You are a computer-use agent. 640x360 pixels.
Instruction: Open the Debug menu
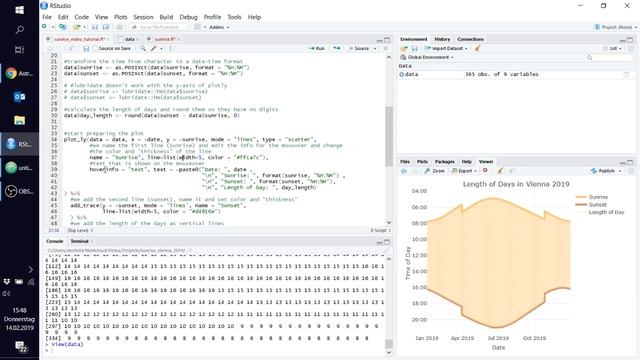coord(188,17)
